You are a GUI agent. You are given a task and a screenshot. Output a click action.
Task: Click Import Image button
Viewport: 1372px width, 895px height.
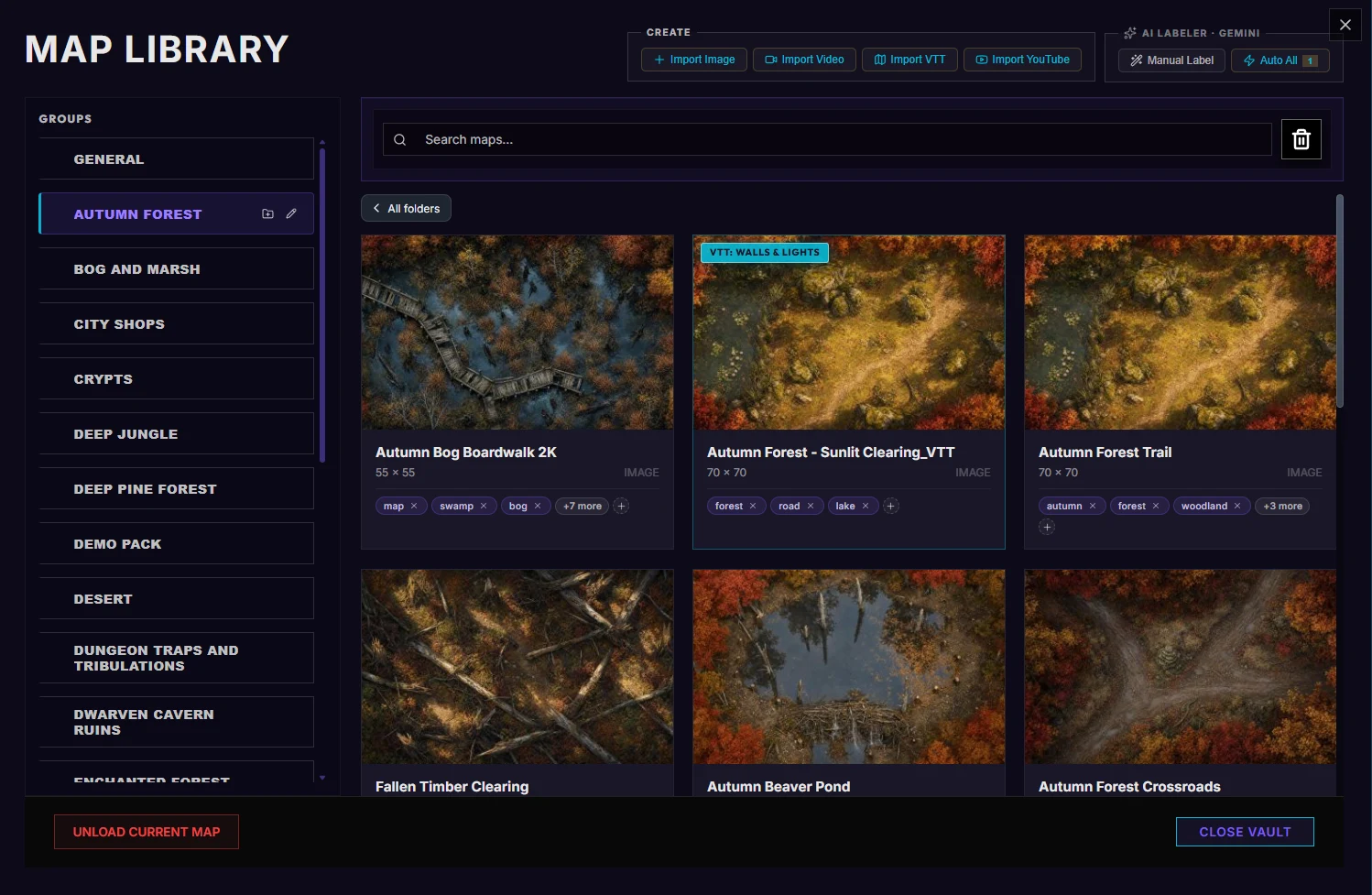[694, 60]
